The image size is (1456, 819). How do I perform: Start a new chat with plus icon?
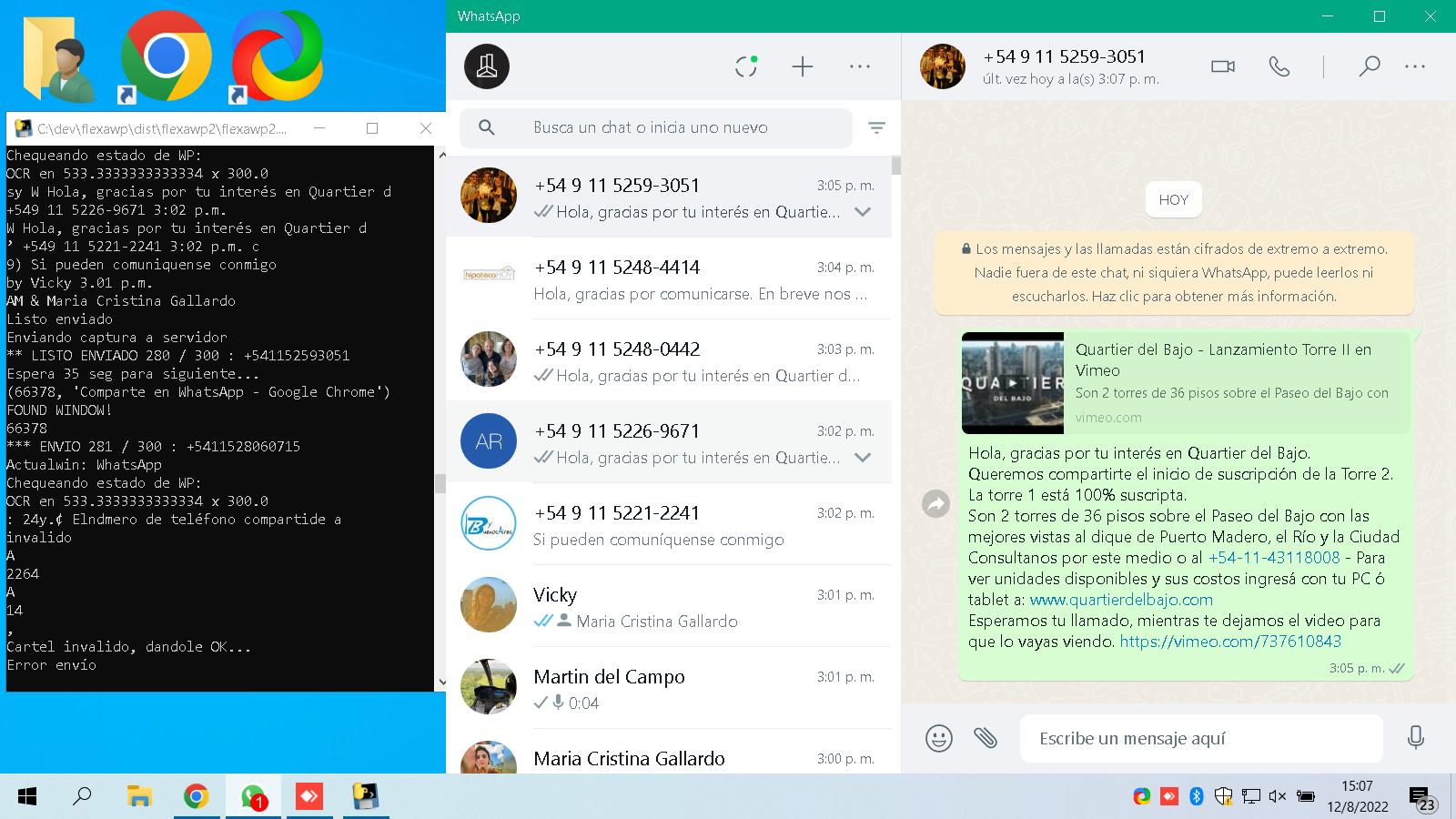pos(803,66)
